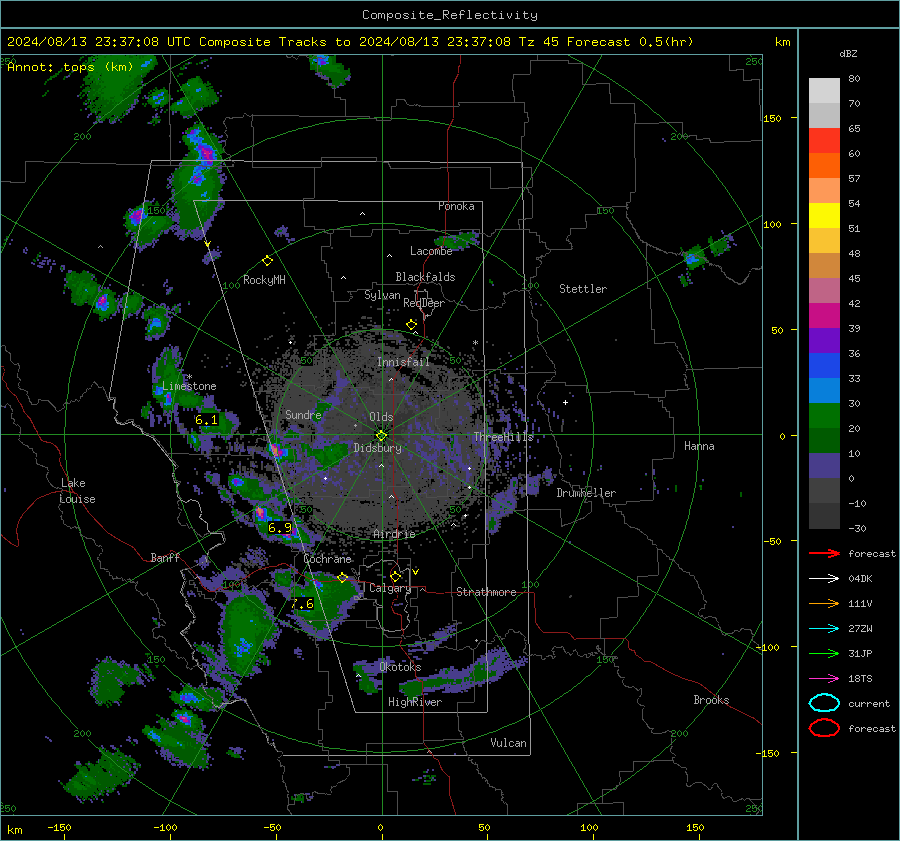Click the green 31JP arrow in legend
The height and width of the screenshot is (841, 900).
(824, 653)
